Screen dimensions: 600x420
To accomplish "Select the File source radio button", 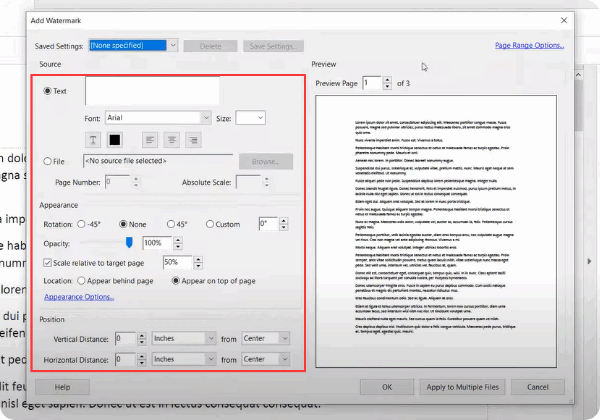I will tap(47, 161).
